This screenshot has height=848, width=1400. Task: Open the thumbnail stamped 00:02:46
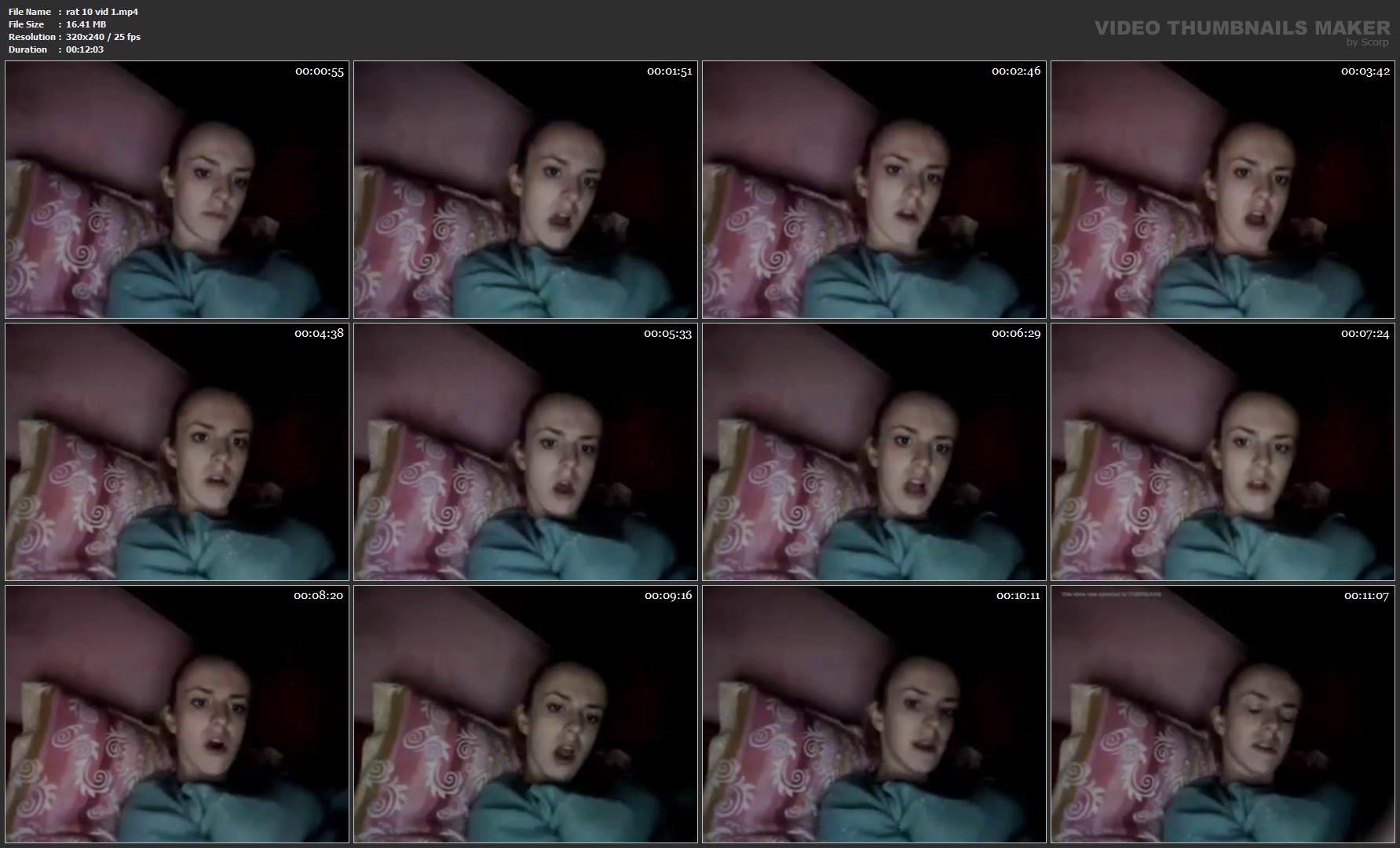point(874,189)
